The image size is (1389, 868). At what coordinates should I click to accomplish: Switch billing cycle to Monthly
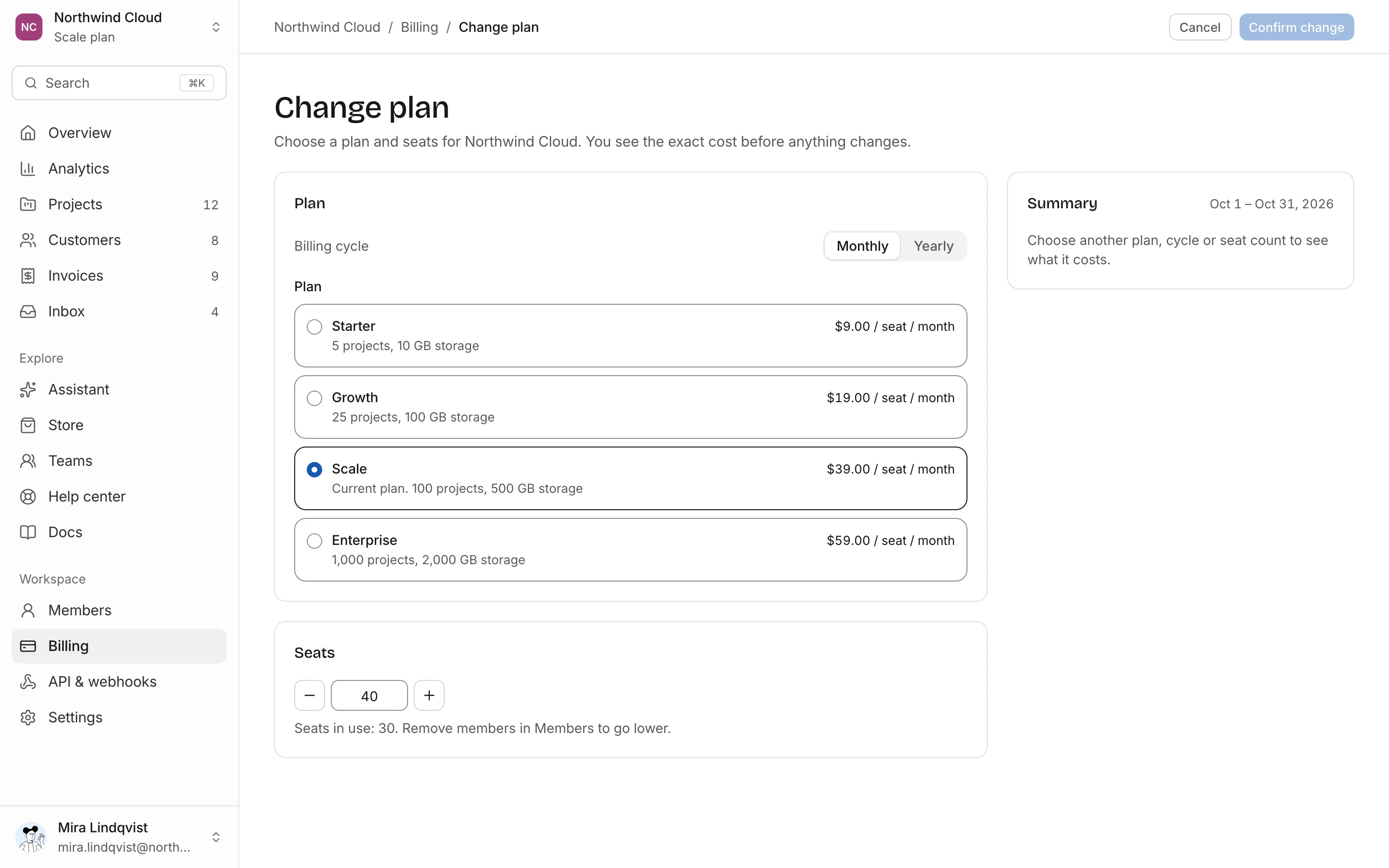pos(862,246)
